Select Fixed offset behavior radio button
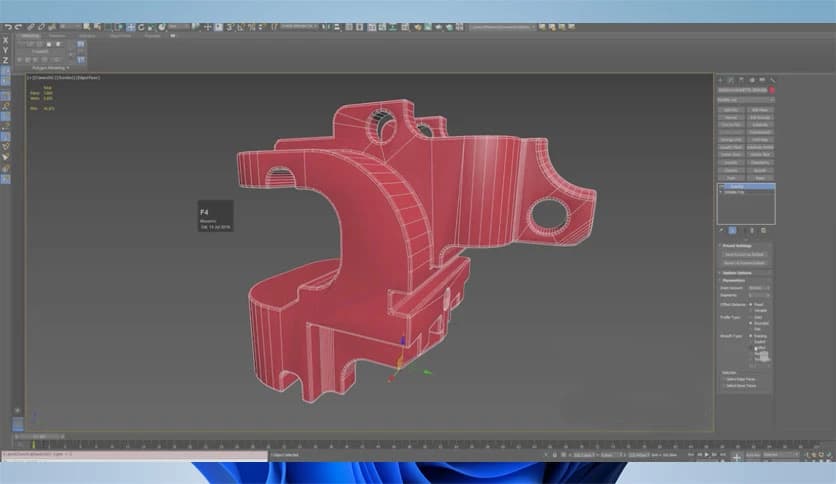836x484 pixels. tap(752, 304)
